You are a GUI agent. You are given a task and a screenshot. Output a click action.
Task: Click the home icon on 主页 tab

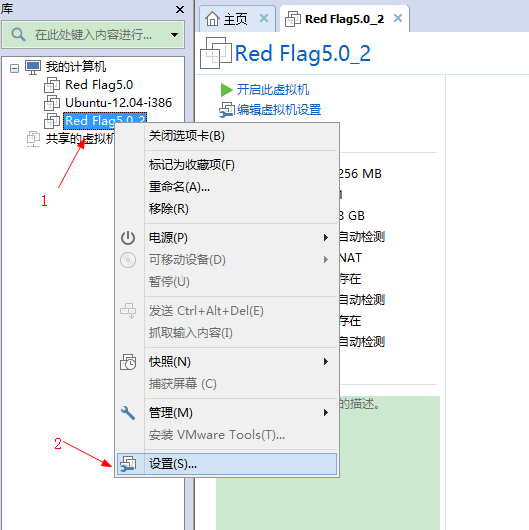point(213,19)
